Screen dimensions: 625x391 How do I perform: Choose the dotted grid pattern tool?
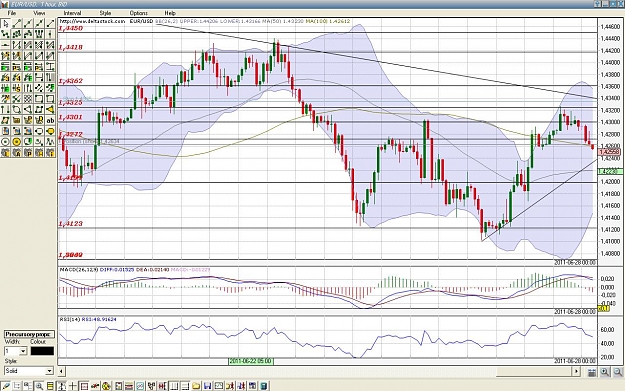point(28,98)
